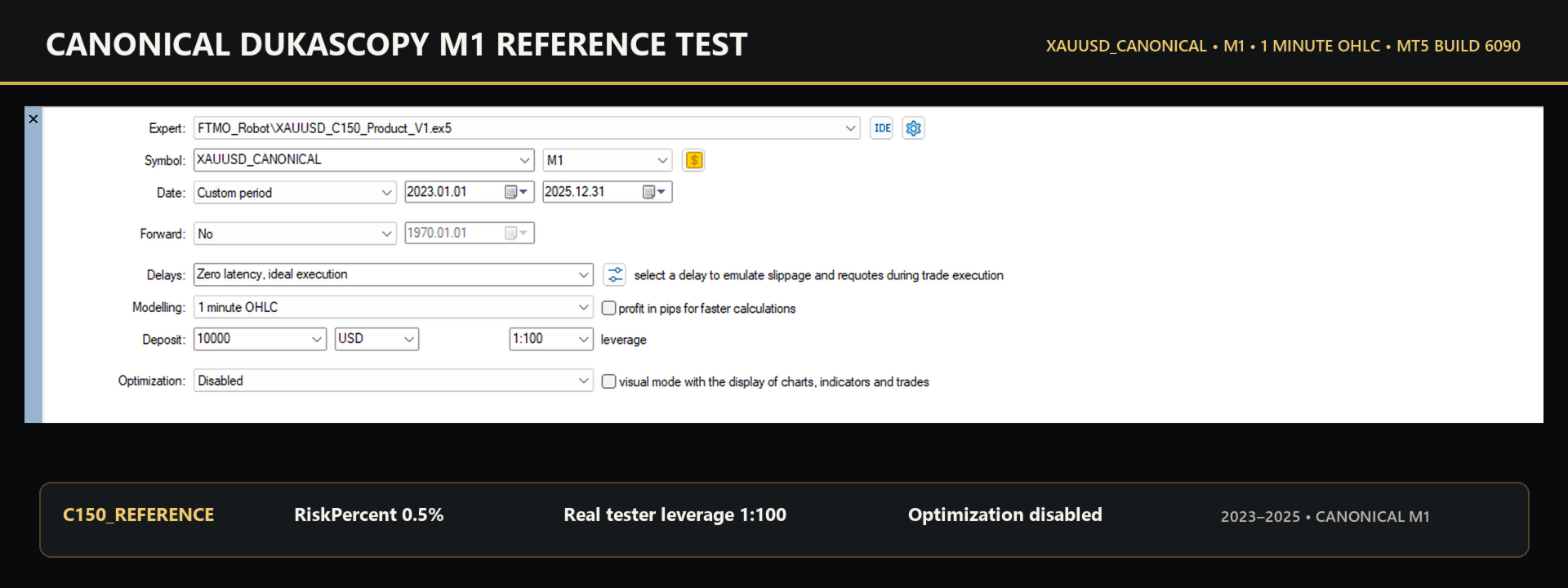The image size is (1568, 588).
Task: Click the "2023–2025 • CANONICAL M1" text
Action: click(x=1325, y=516)
